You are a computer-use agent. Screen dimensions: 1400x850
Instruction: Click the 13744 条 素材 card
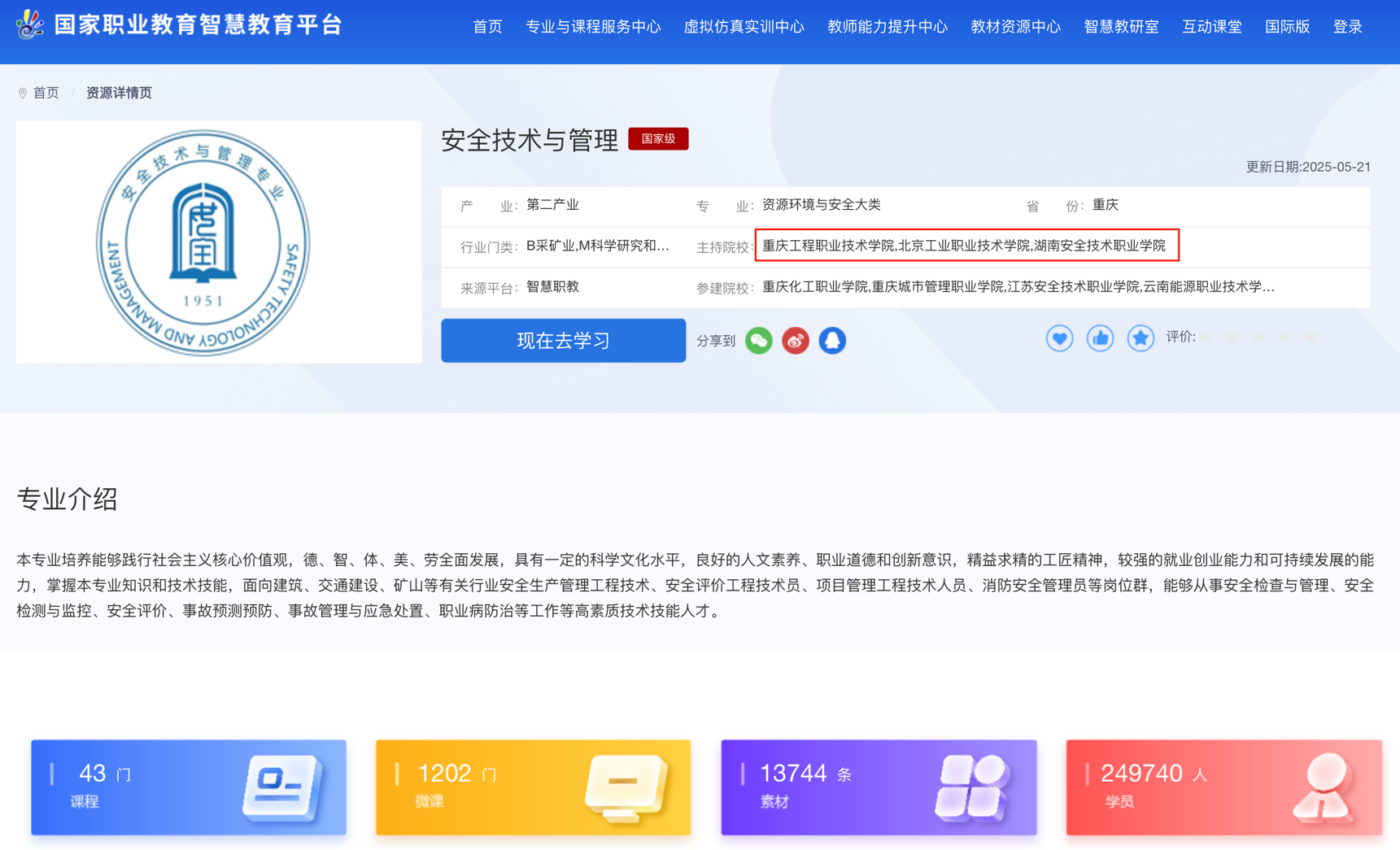click(879, 787)
